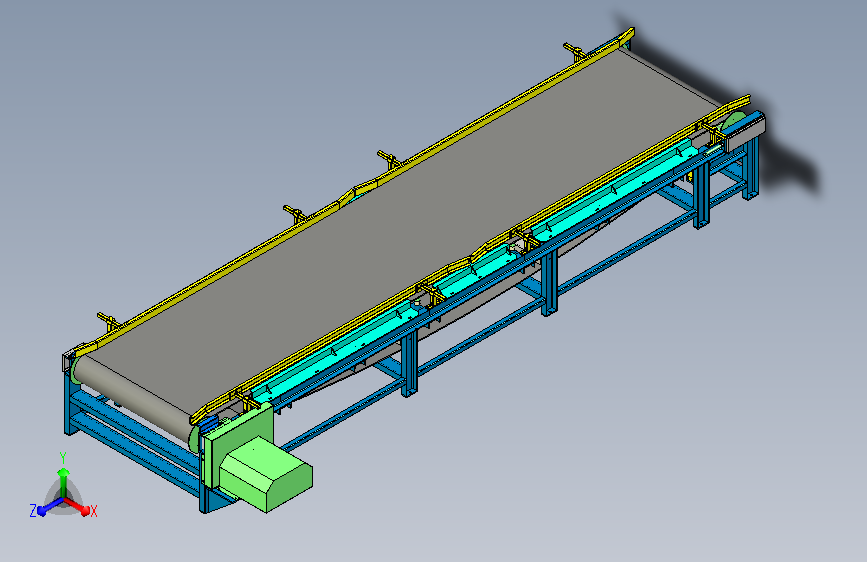Select the gray end roller at left end
The image size is (867, 562).
[135, 396]
